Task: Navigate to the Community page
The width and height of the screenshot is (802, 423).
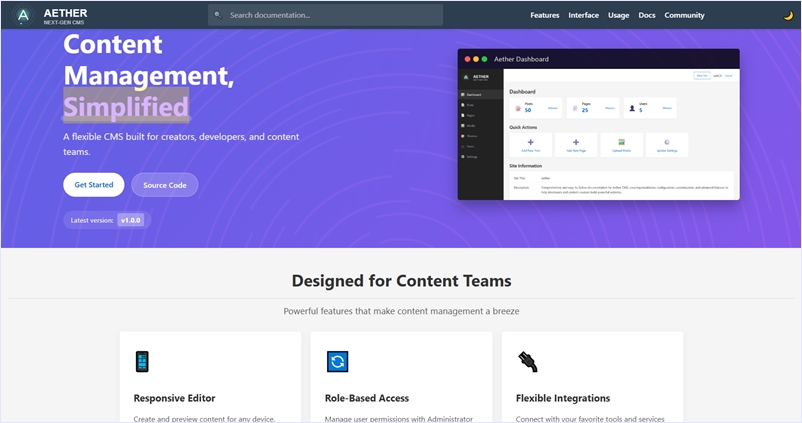Action: (x=684, y=15)
